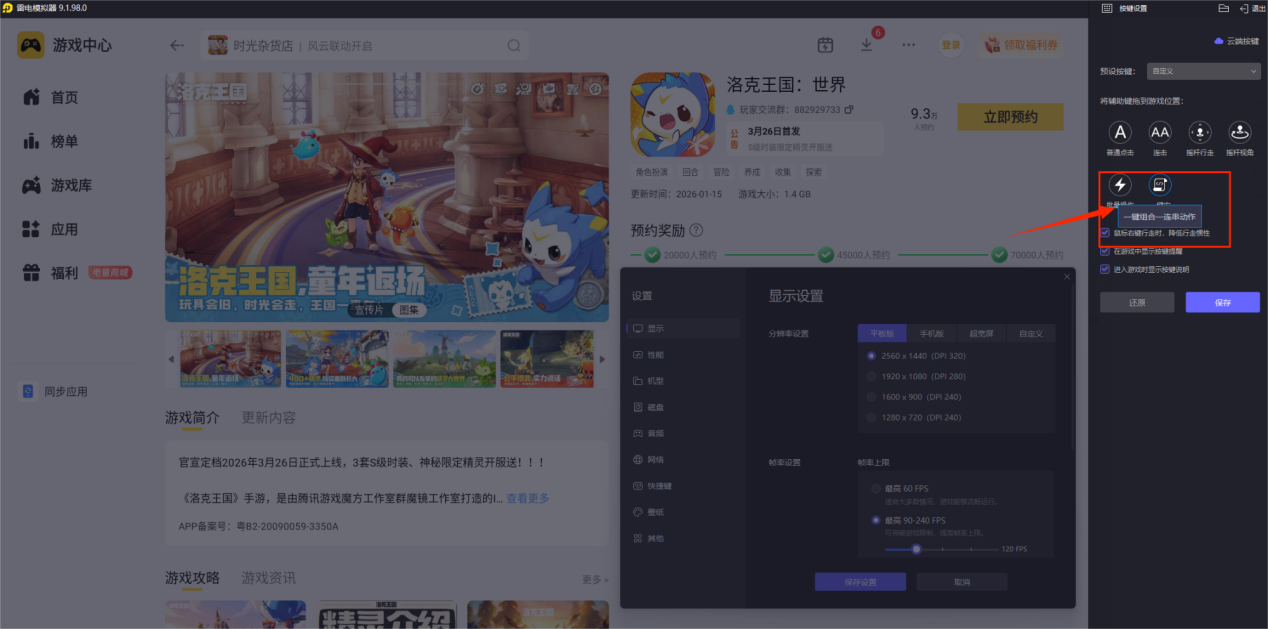Viewport: 1268px width, 629px height.
Task: Click 取消 in the settings dialog
Action: [x=962, y=581]
